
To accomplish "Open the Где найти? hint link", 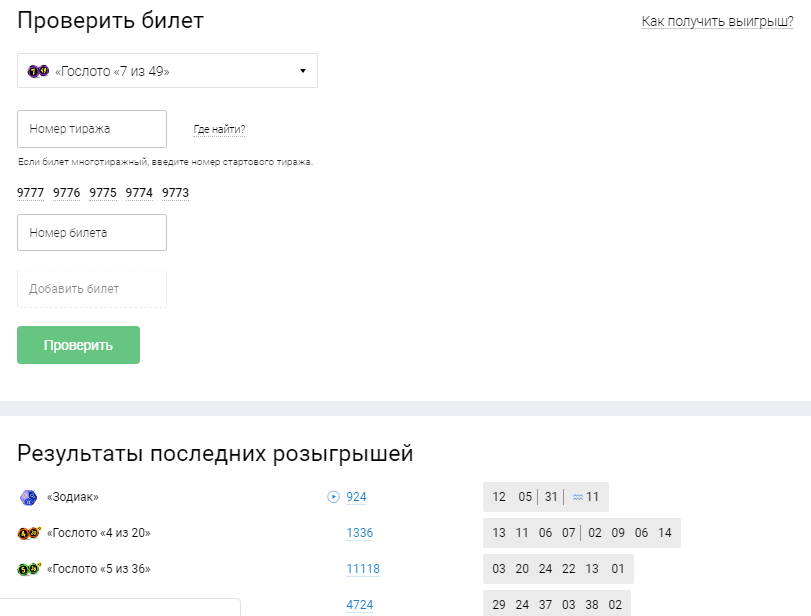I will click(219, 129).
